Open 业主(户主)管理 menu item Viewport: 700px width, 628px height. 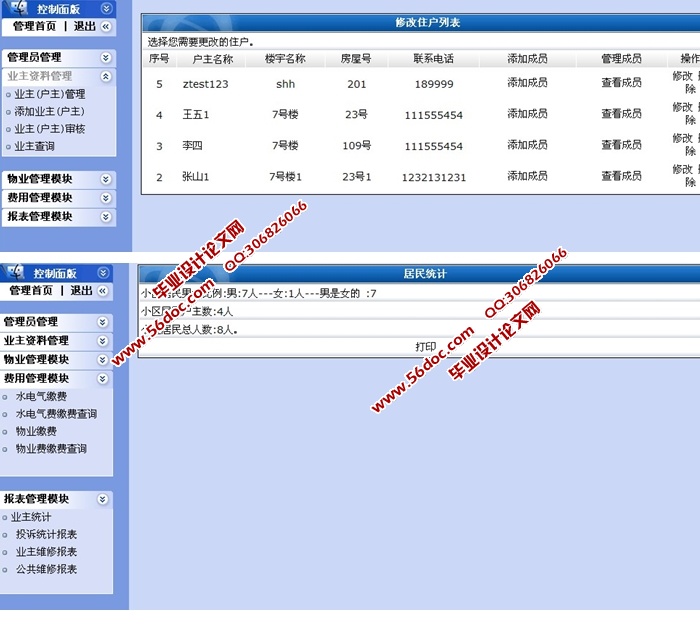50,94
